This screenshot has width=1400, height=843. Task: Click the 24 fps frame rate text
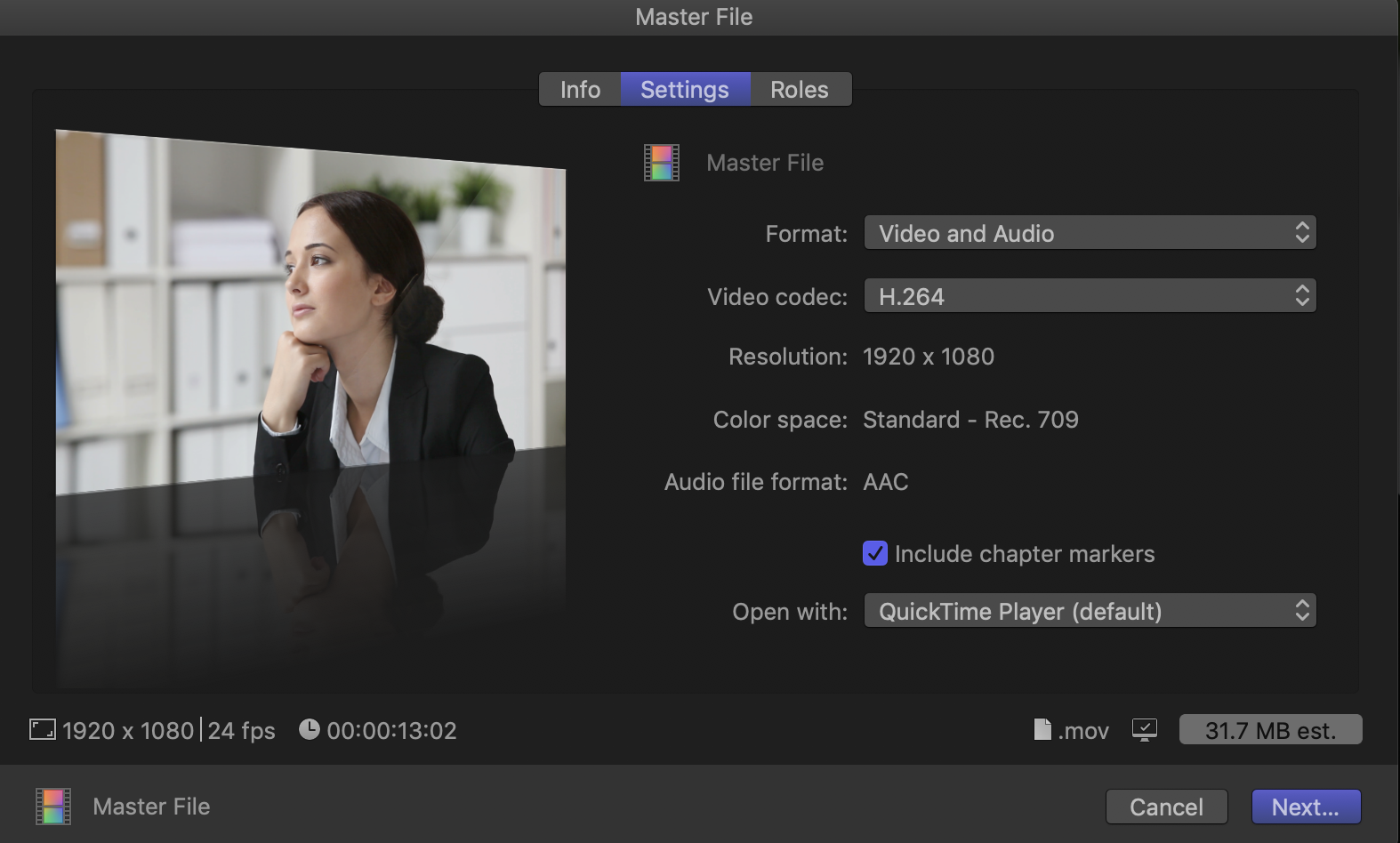[241, 731]
